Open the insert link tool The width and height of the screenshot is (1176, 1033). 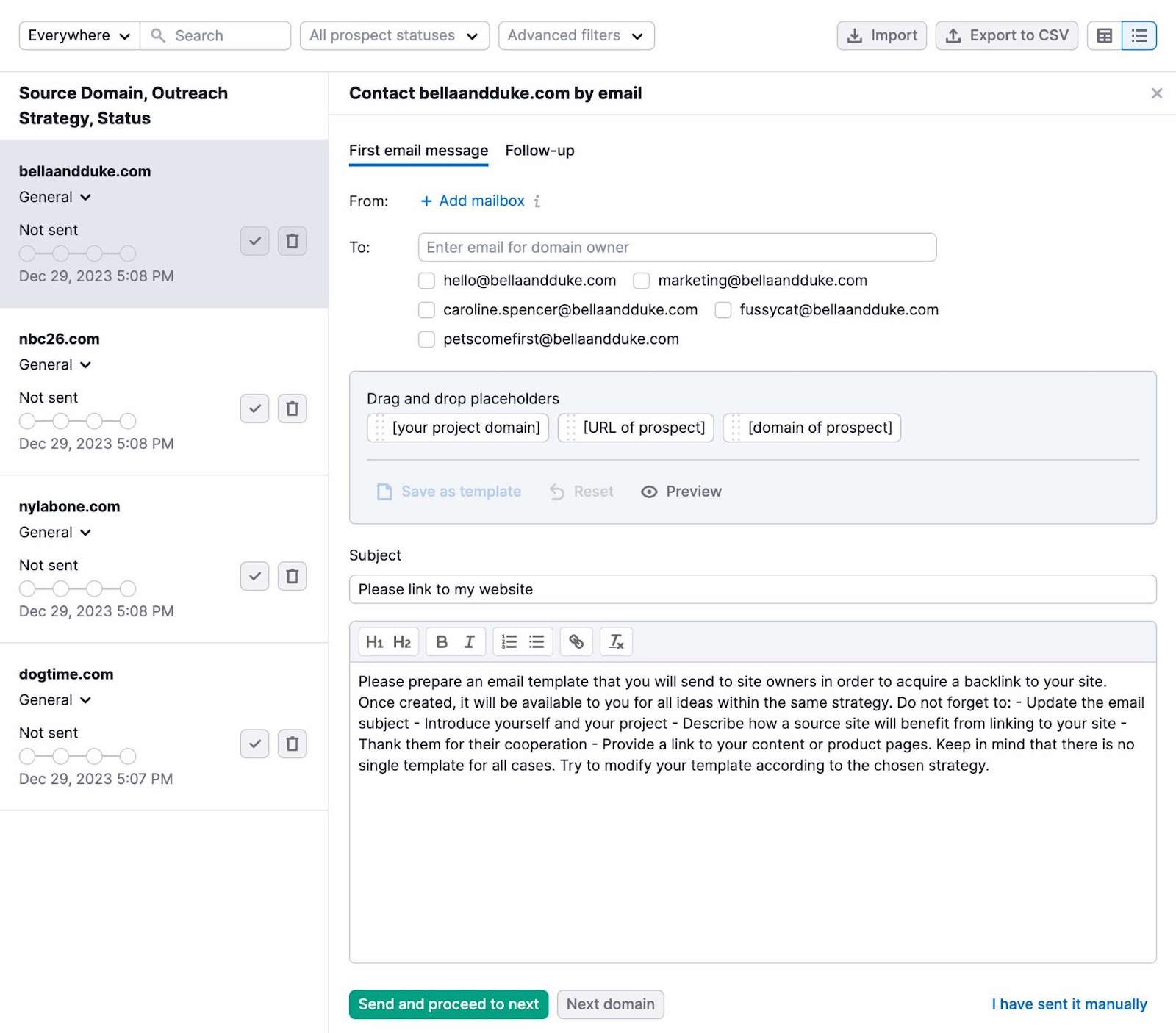click(576, 641)
